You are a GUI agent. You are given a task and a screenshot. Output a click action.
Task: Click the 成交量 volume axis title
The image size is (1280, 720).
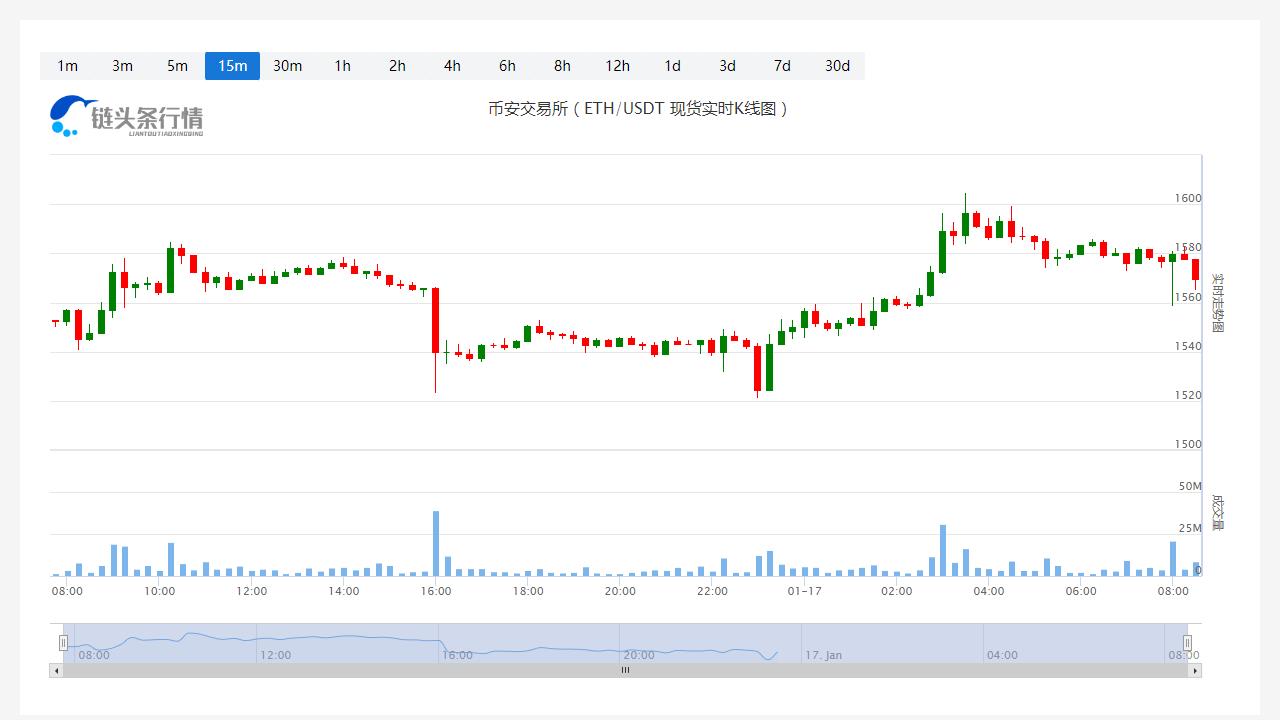[1217, 512]
